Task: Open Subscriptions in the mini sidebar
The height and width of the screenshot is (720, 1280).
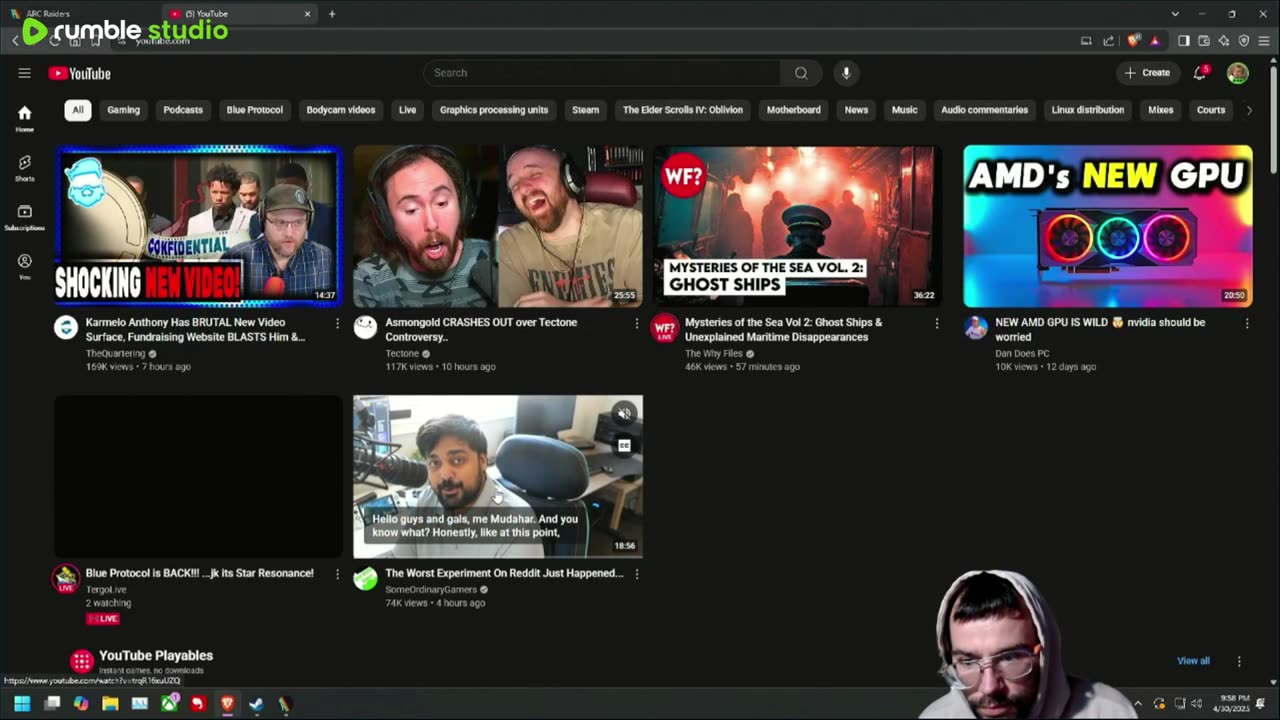Action: 24,217
